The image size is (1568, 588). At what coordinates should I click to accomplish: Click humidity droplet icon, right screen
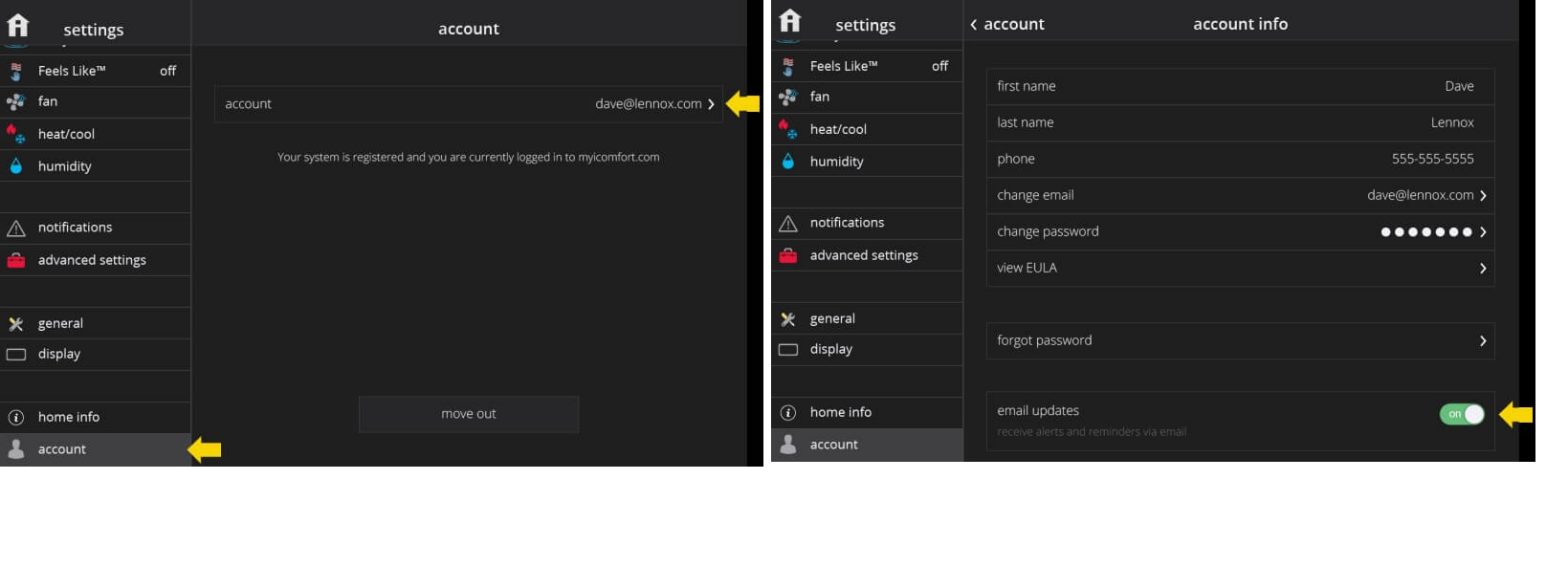click(788, 161)
